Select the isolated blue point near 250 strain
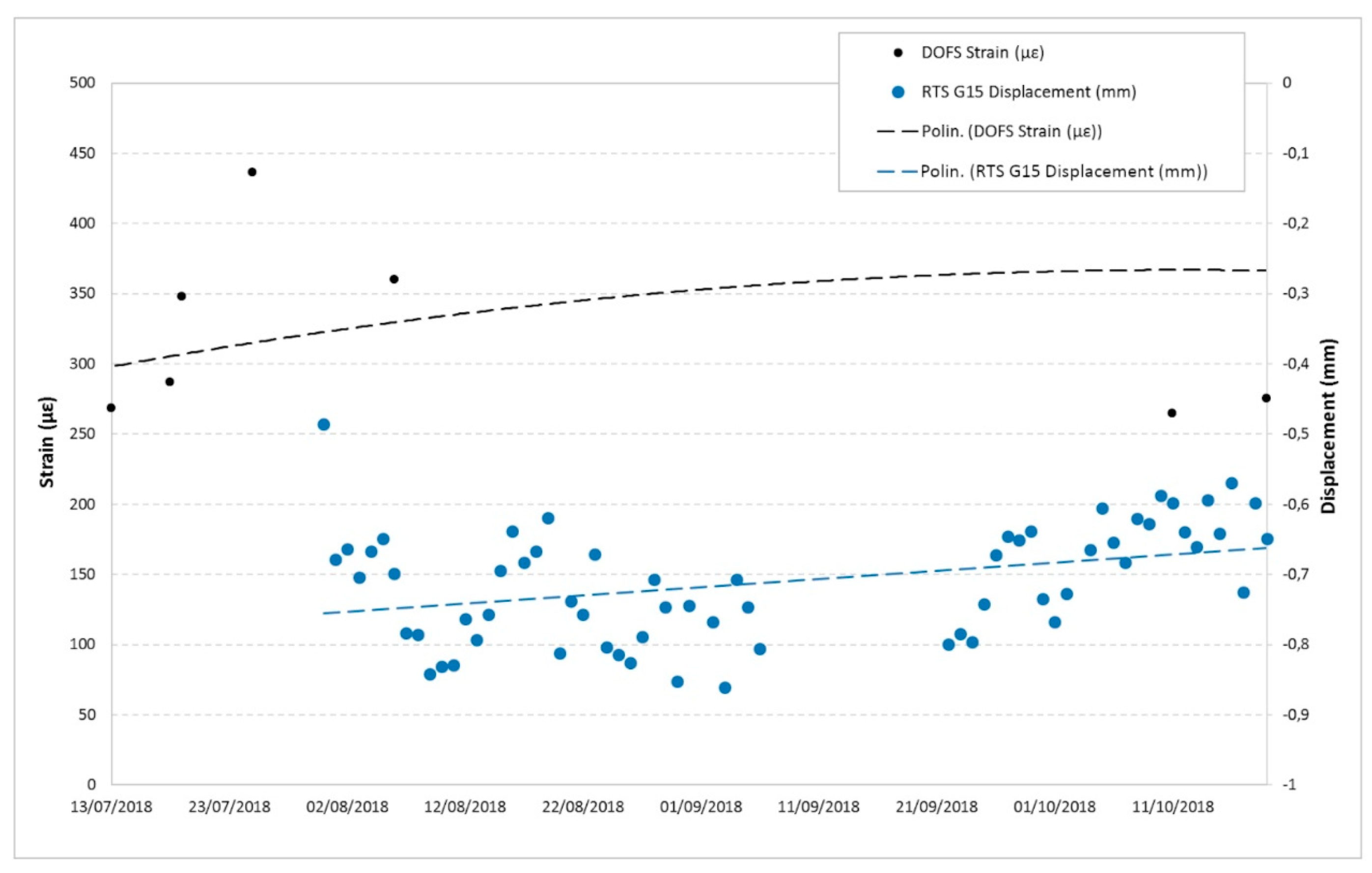This screenshot has height=873, width=1372. pyautogui.click(x=324, y=424)
